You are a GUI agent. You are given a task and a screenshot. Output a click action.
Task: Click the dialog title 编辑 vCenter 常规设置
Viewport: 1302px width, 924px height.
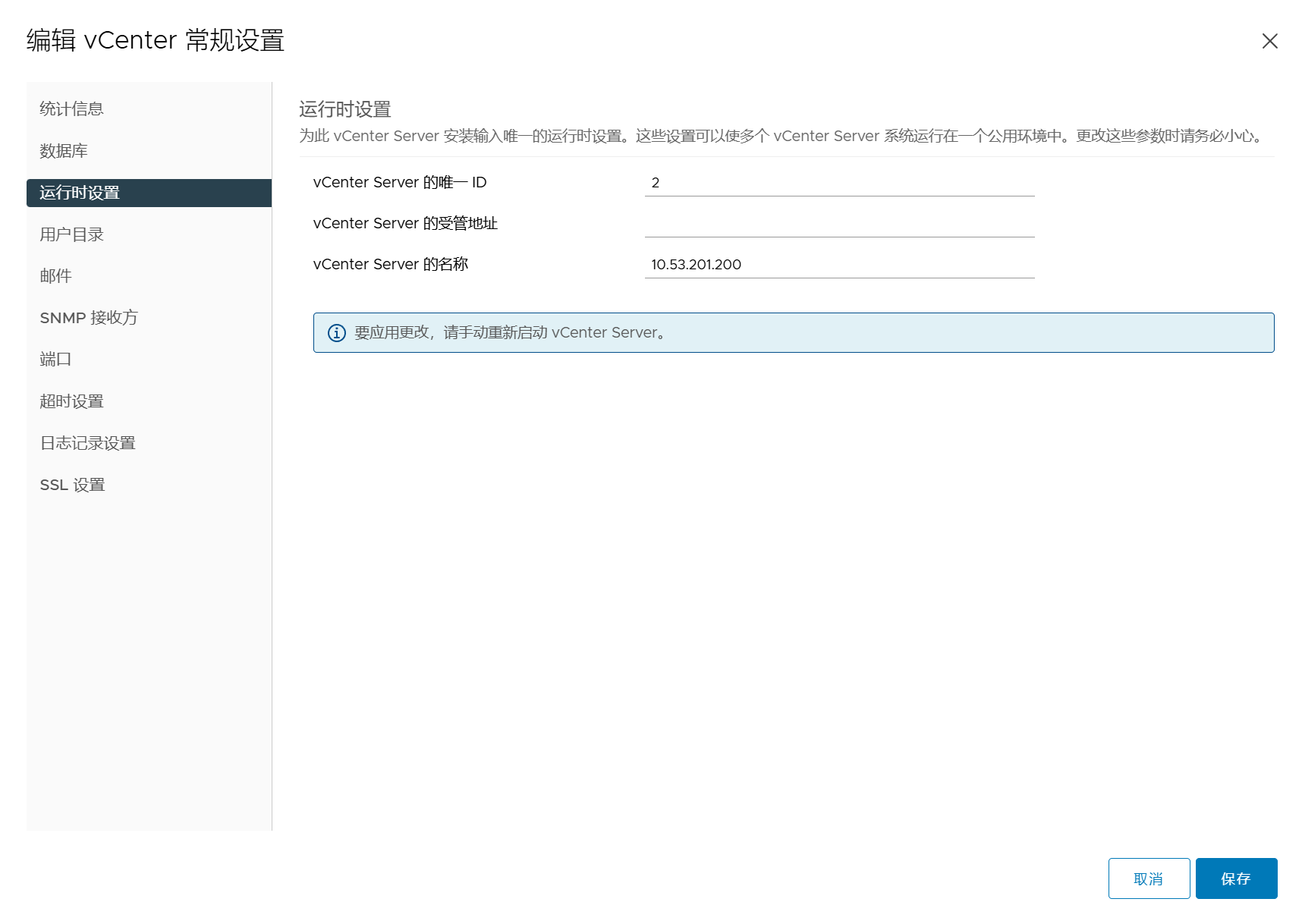(156, 40)
